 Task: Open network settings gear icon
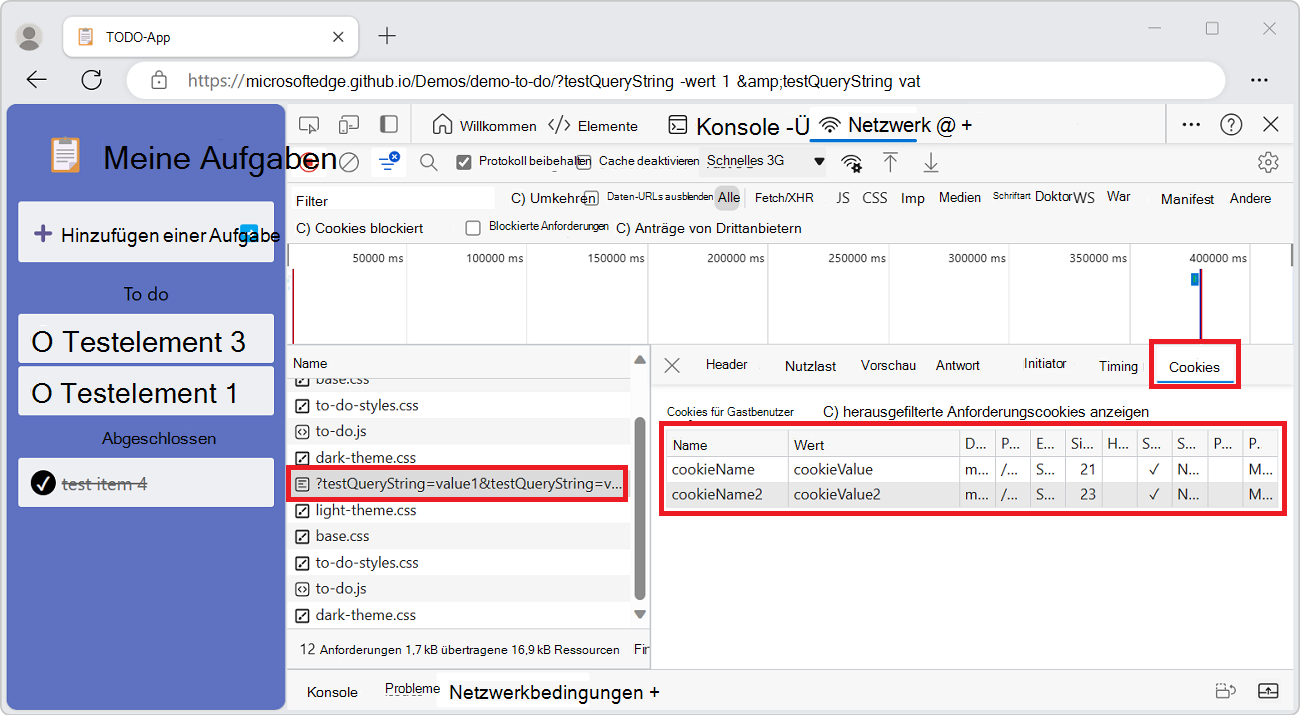[x=1268, y=162]
